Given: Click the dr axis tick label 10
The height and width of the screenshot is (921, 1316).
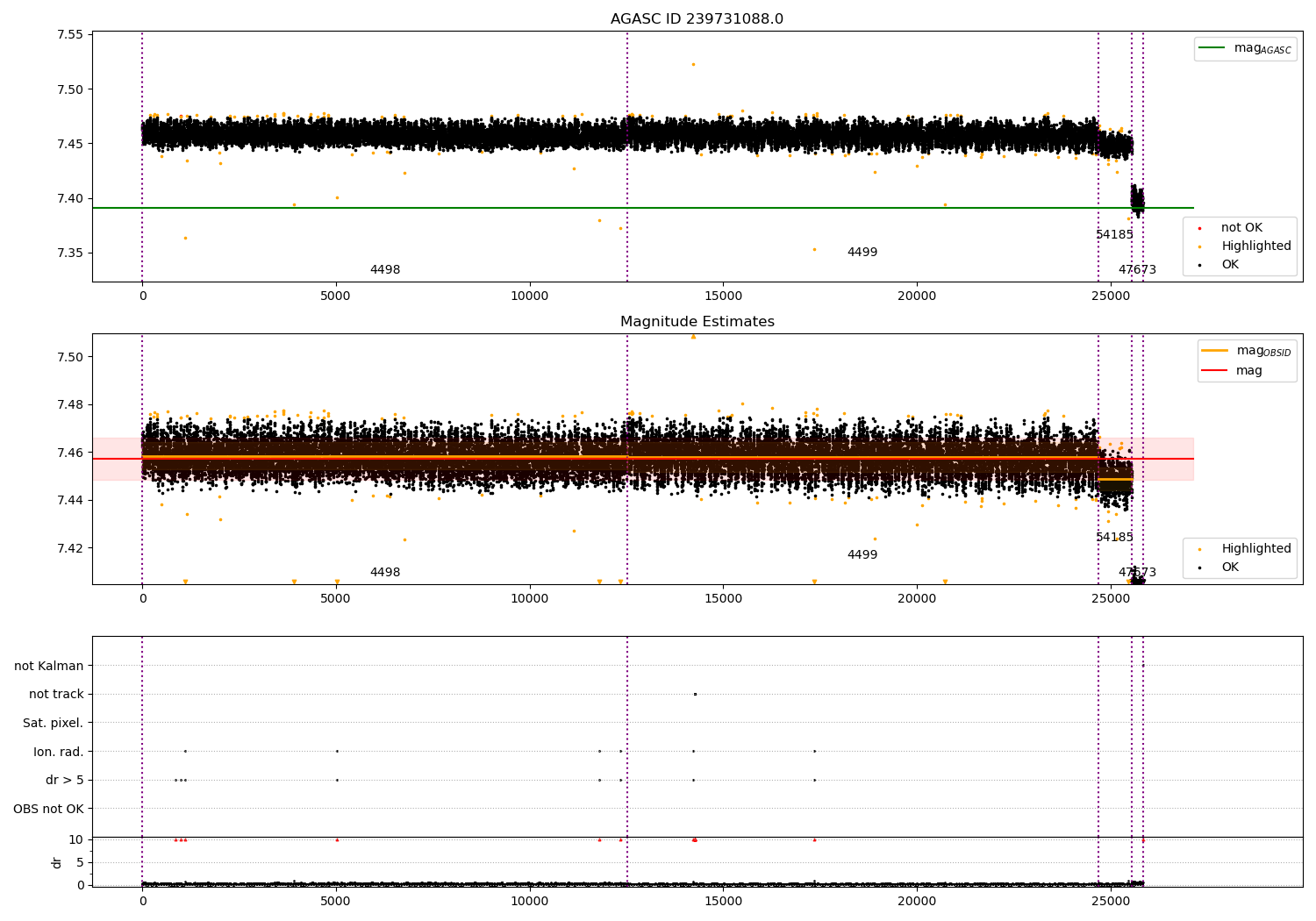Looking at the screenshot, I should 76,839.
